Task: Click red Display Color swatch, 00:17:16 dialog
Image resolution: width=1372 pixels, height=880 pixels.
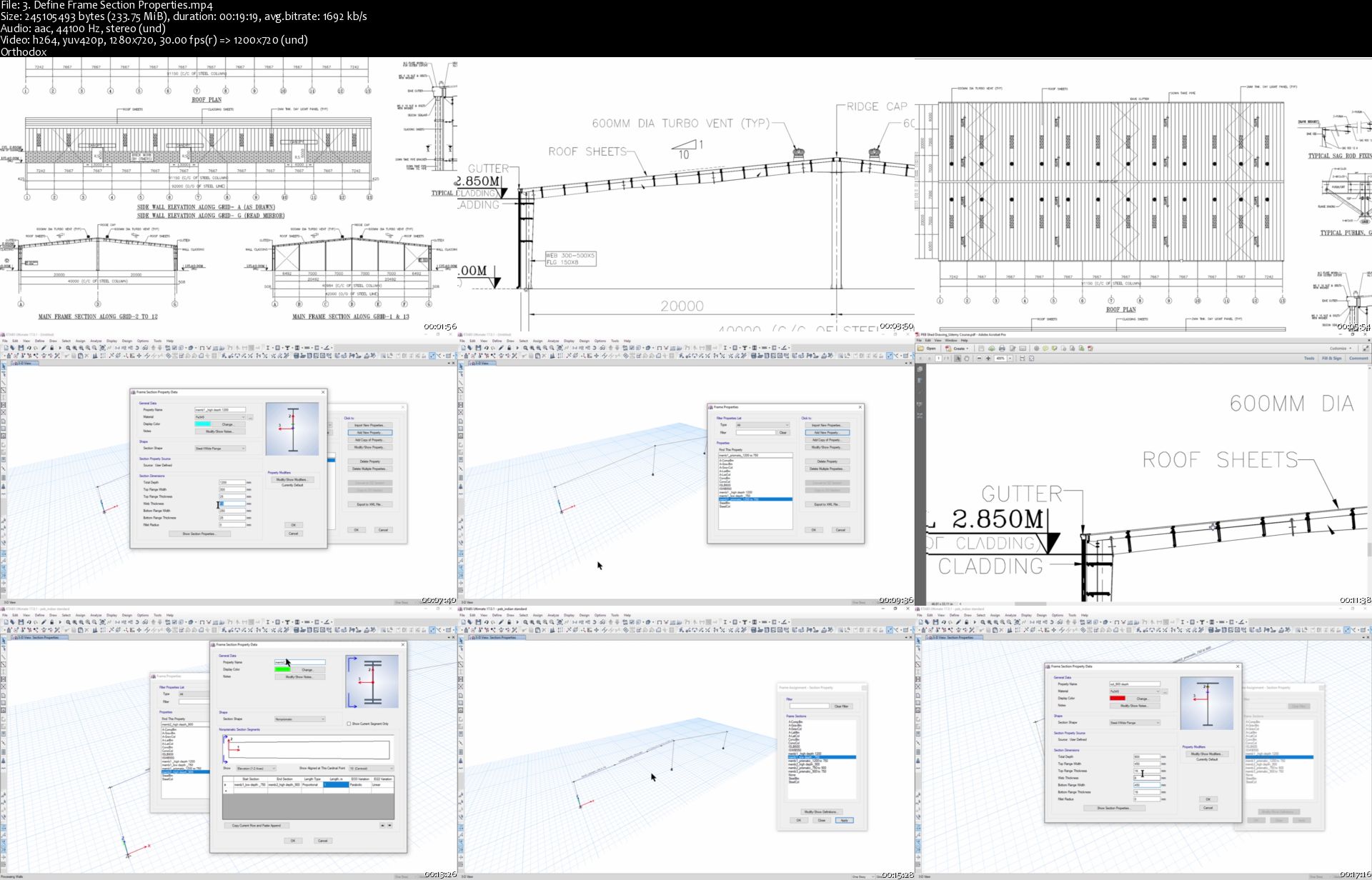Action: pos(1118,699)
